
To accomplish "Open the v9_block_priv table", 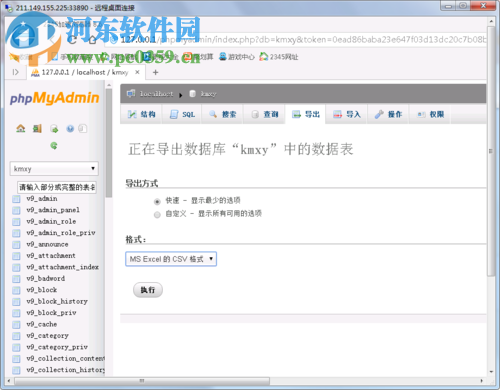I will coord(51,313).
